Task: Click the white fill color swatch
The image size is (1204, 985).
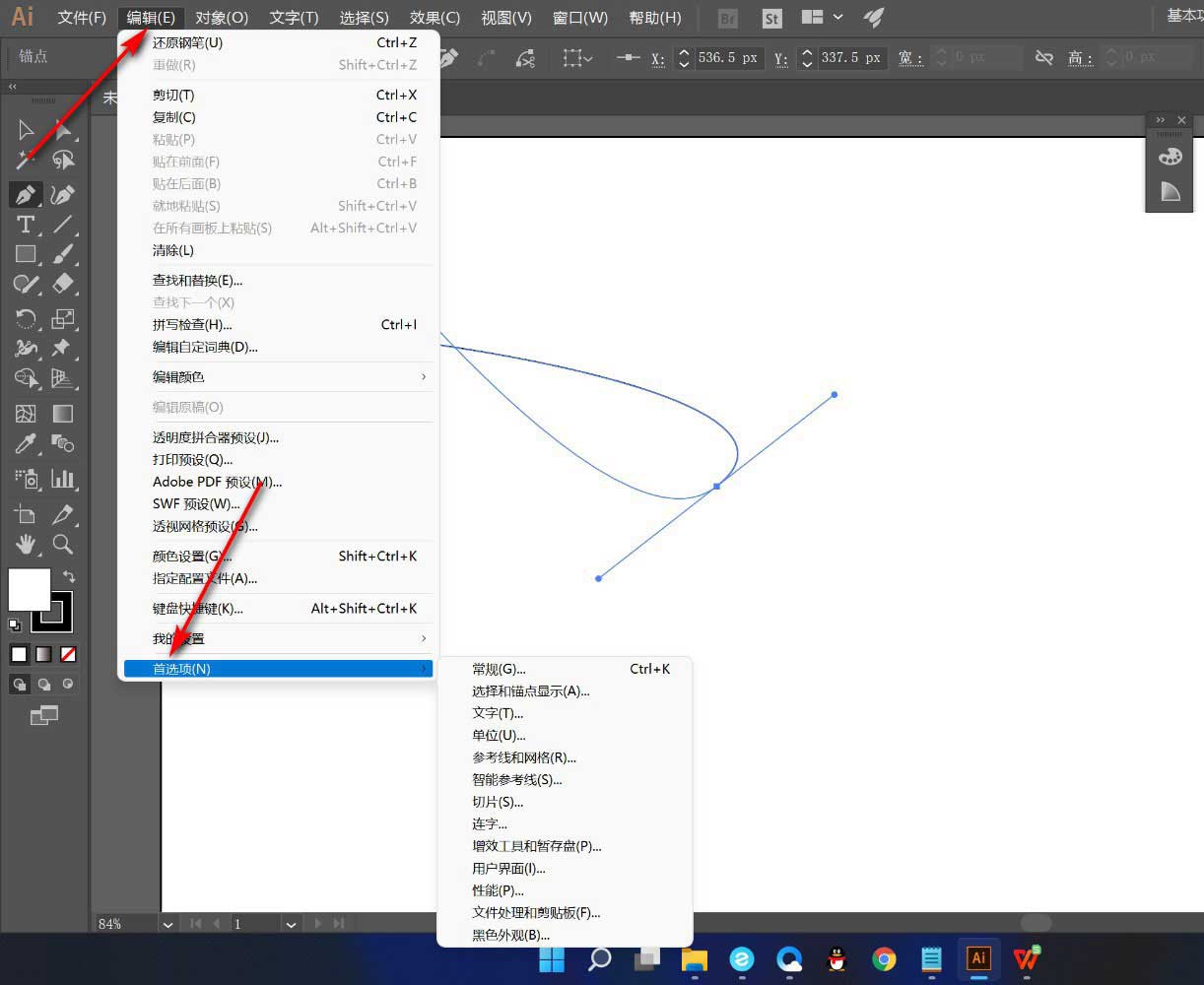Action: coord(28,591)
